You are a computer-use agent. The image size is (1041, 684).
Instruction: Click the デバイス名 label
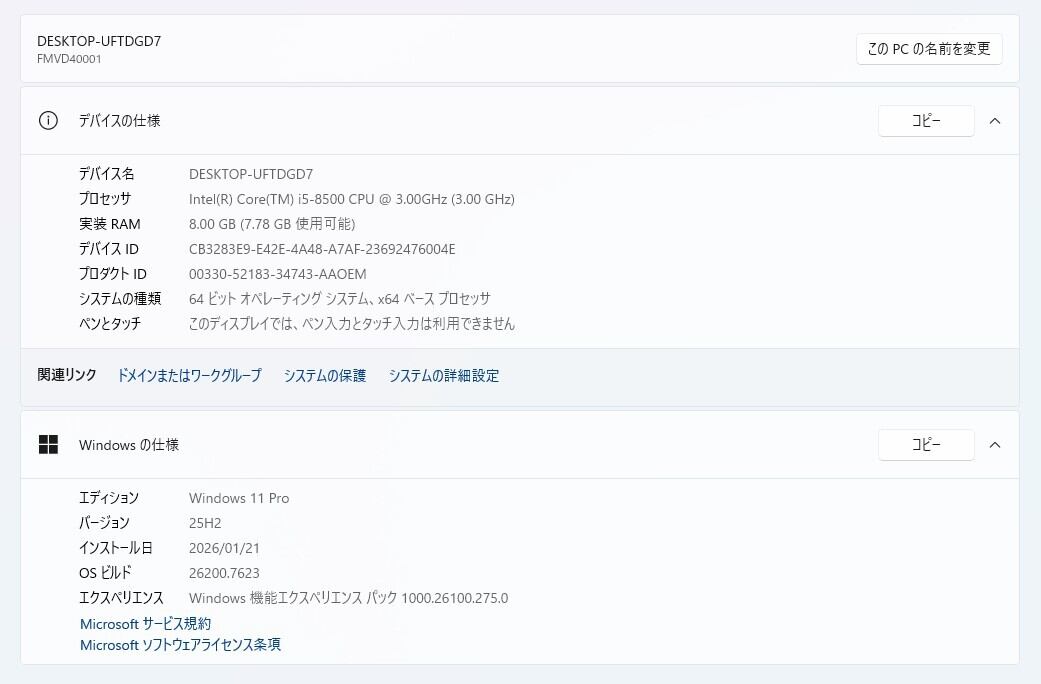pos(107,174)
